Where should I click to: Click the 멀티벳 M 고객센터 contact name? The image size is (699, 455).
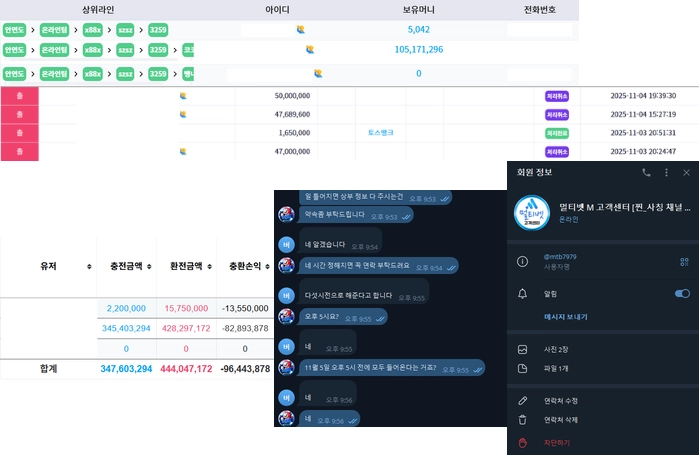click(x=624, y=207)
